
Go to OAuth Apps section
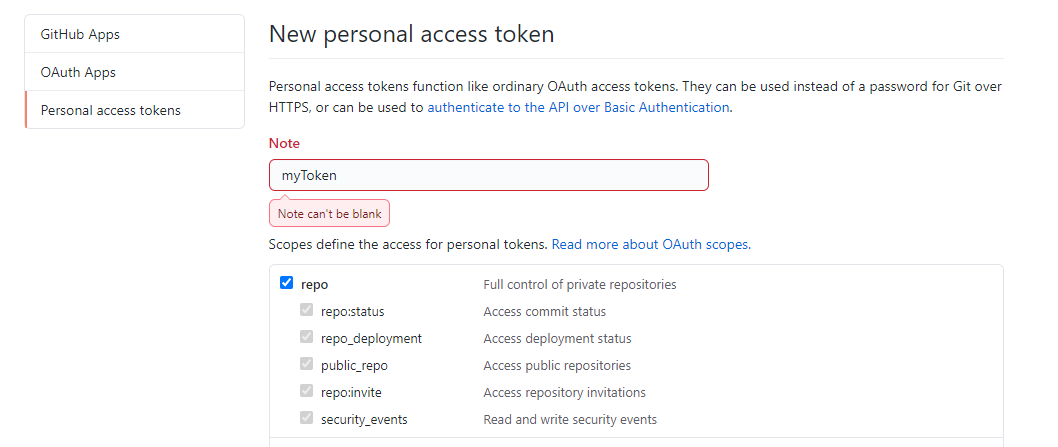134,72
